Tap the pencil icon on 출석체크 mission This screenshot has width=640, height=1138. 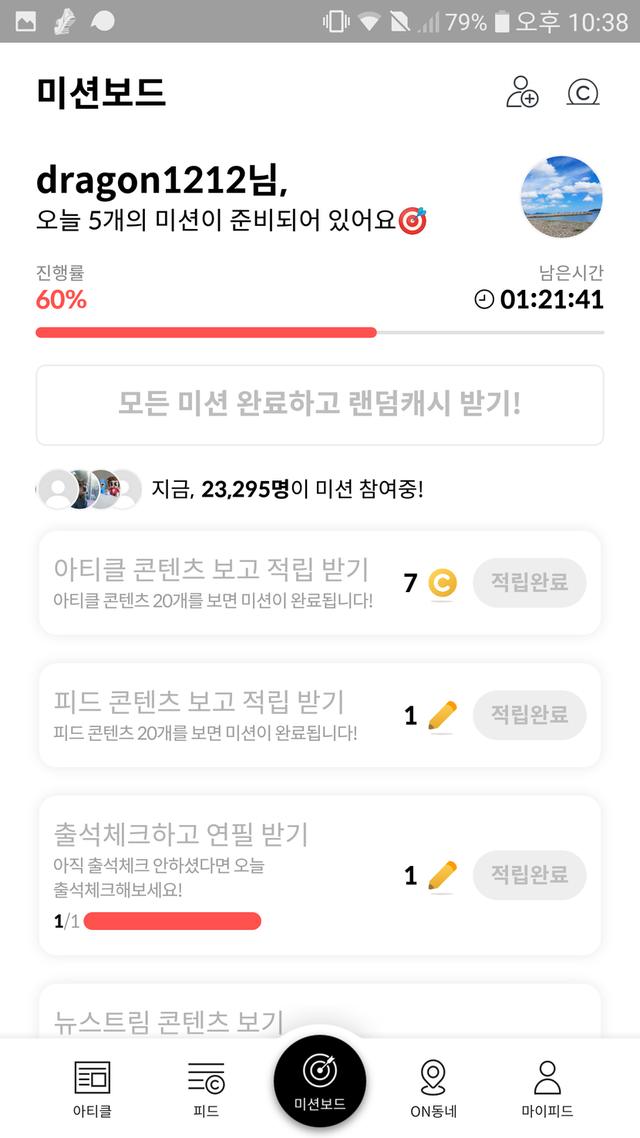click(x=442, y=875)
